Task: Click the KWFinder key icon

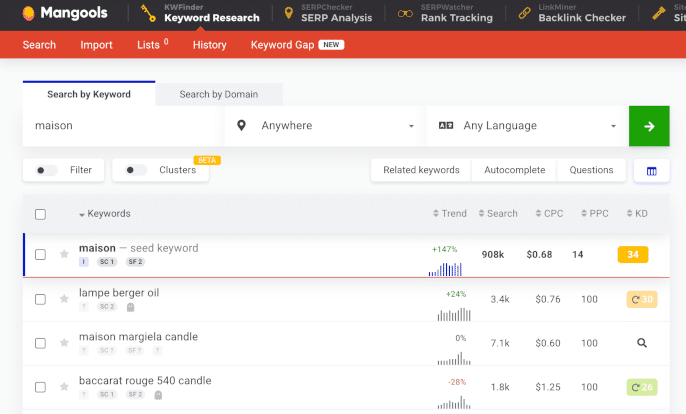Action: tap(148, 13)
